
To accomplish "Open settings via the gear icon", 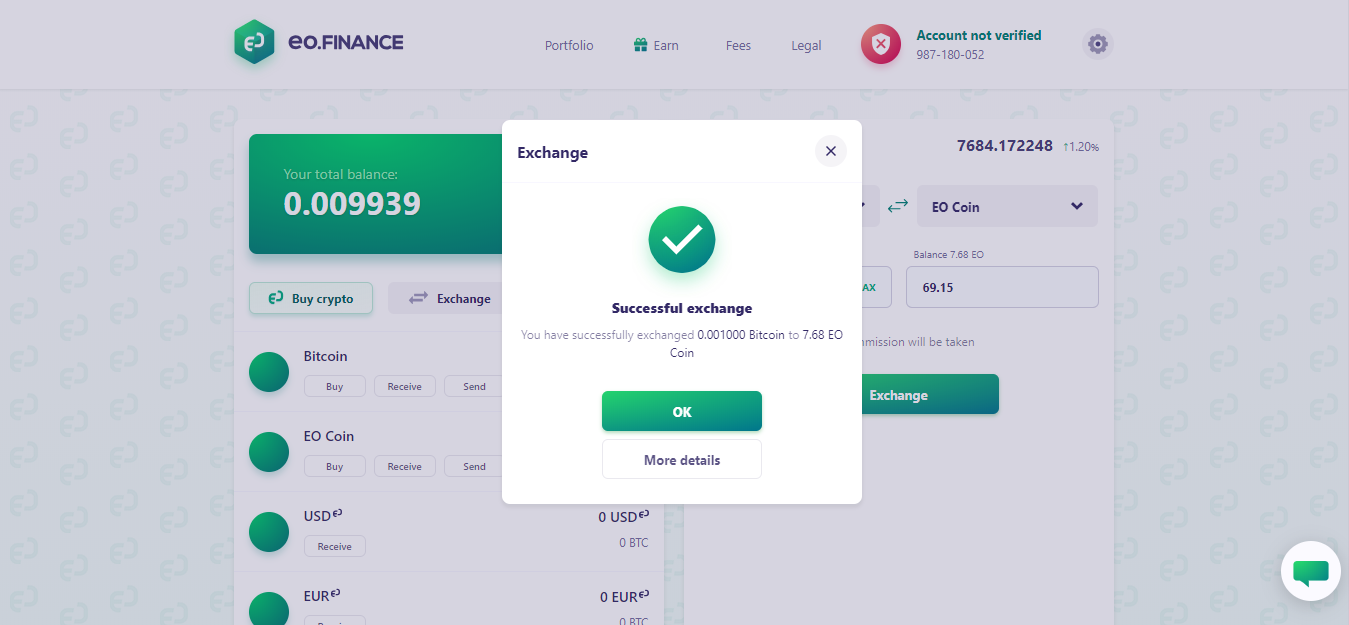I will coord(1098,44).
